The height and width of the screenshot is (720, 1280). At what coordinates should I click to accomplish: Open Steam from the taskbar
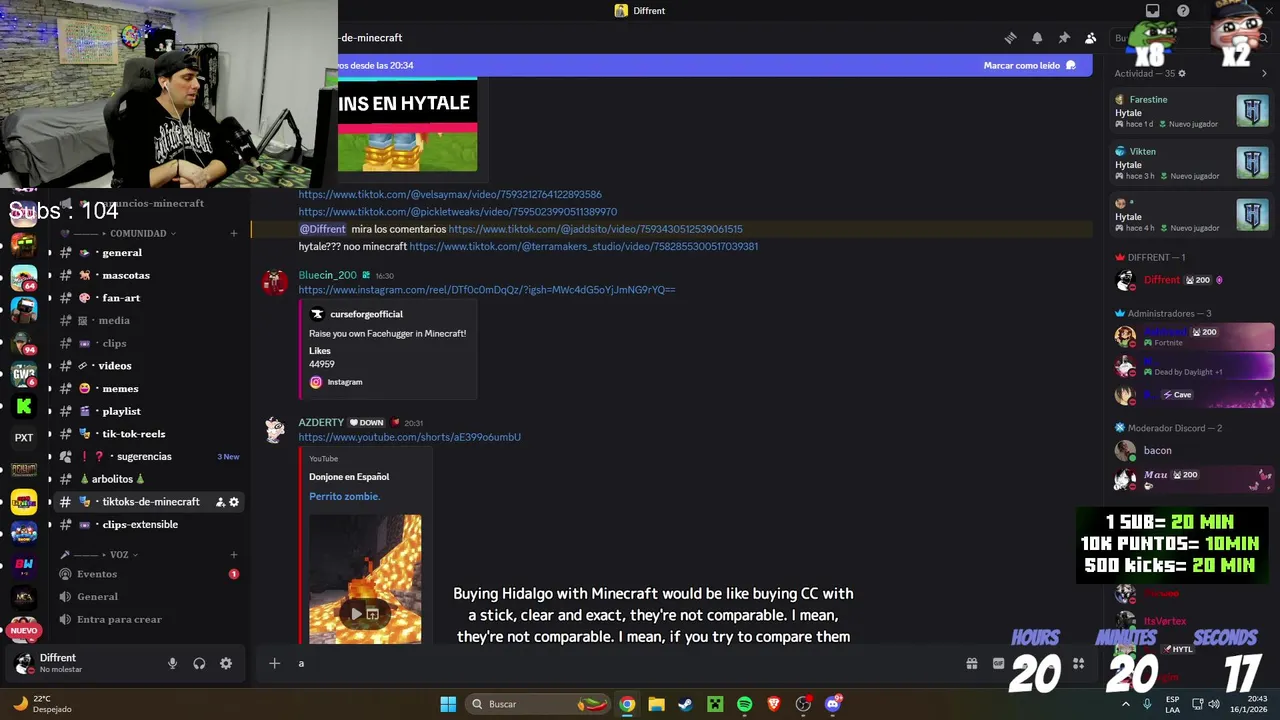685,704
